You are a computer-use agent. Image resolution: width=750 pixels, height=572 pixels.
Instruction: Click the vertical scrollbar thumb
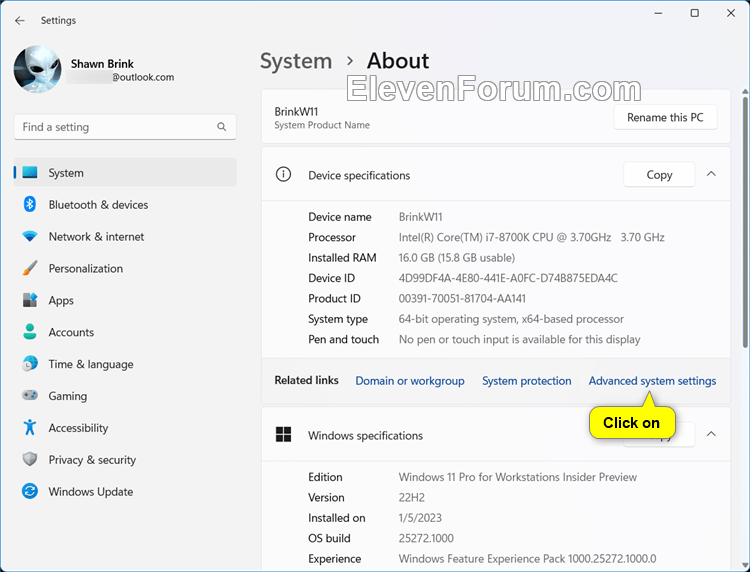(745, 221)
